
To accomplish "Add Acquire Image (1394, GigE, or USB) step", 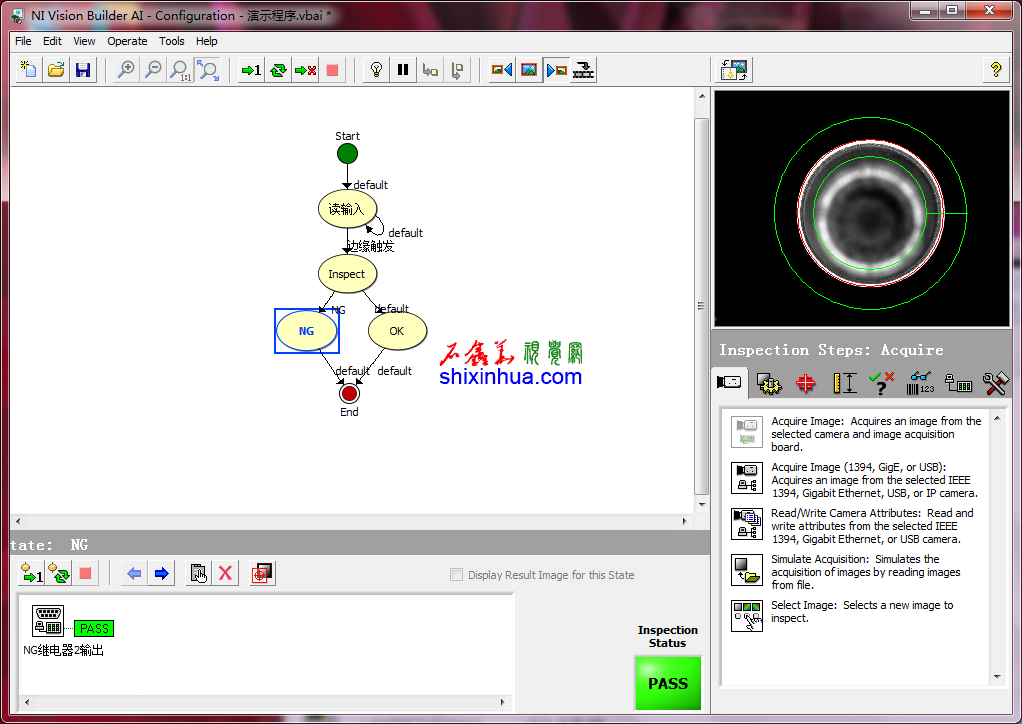I will (856, 480).
